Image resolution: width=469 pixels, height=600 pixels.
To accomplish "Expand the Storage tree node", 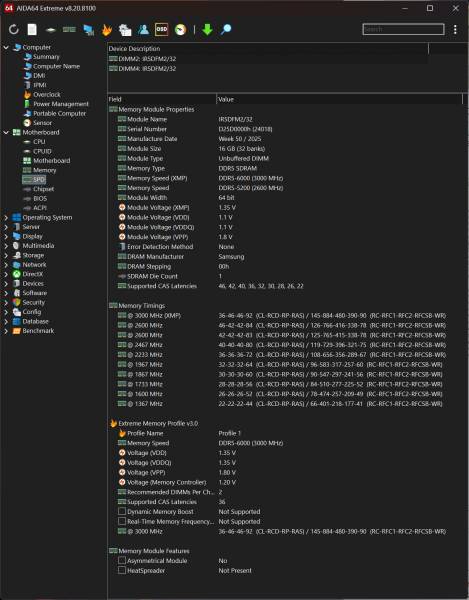I will coord(6,255).
